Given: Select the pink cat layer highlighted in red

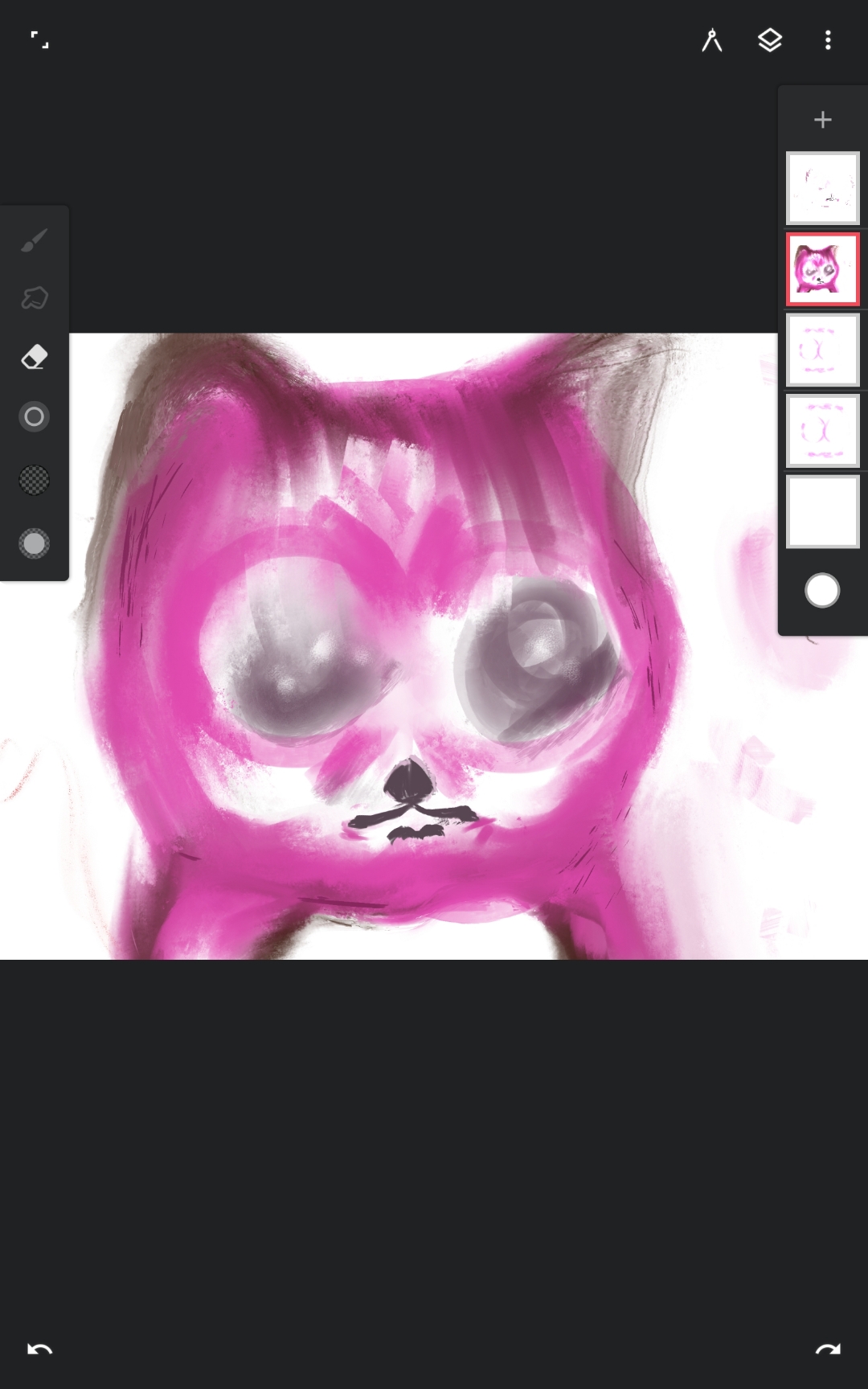Looking at the screenshot, I should point(822,269).
